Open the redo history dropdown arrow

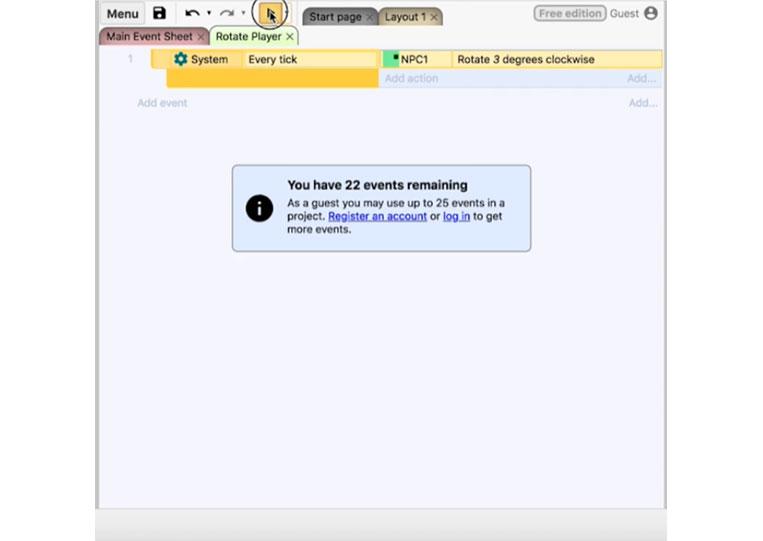click(x=243, y=13)
